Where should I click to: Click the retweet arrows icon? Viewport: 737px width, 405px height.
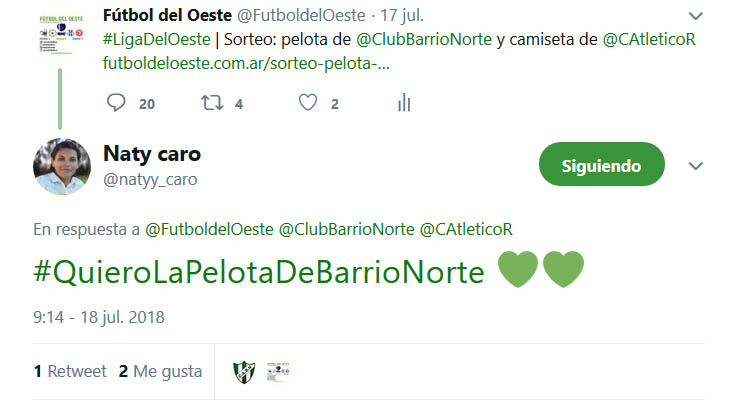[x=212, y=102]
